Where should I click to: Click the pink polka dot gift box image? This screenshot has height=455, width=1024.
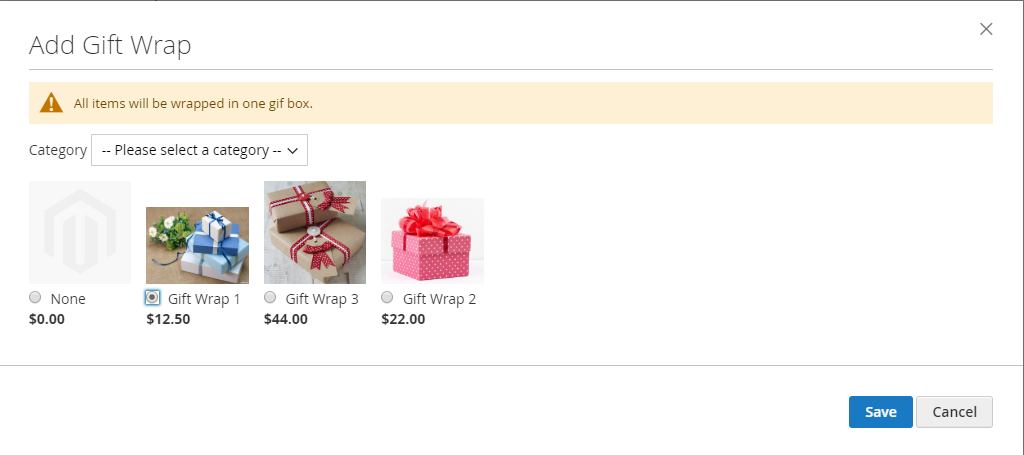432,241
